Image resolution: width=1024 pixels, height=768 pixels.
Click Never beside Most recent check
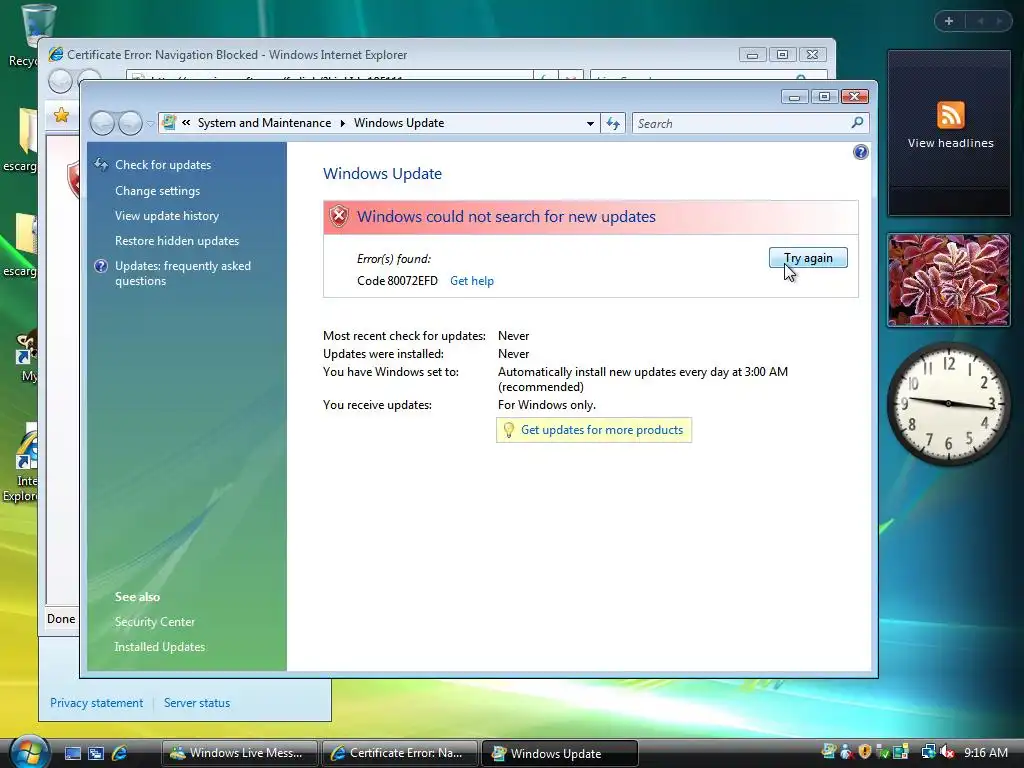click(x=513, y=336)
